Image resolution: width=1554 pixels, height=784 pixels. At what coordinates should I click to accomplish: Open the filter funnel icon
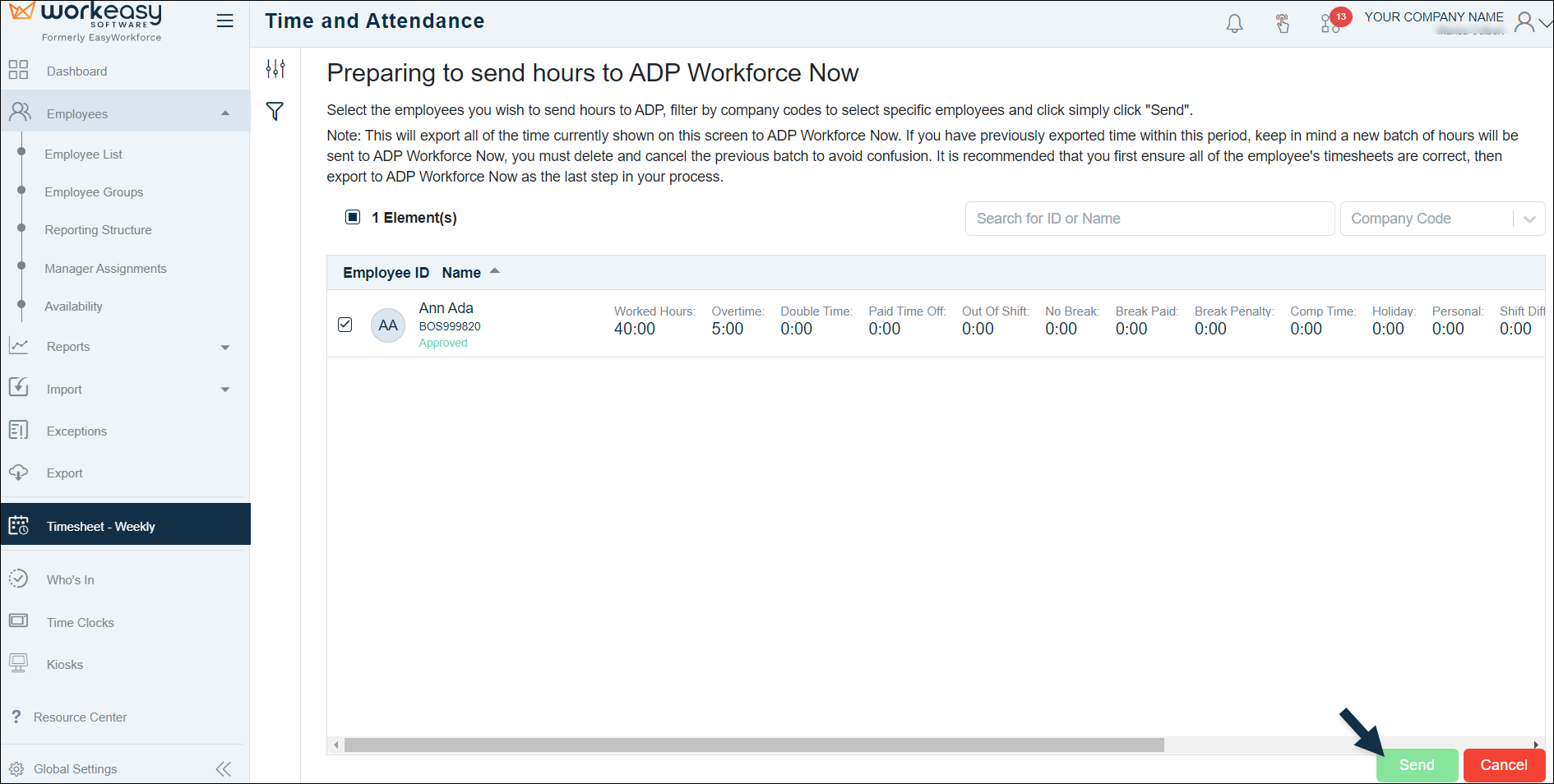pyautogui.click(x=275, y=111)
